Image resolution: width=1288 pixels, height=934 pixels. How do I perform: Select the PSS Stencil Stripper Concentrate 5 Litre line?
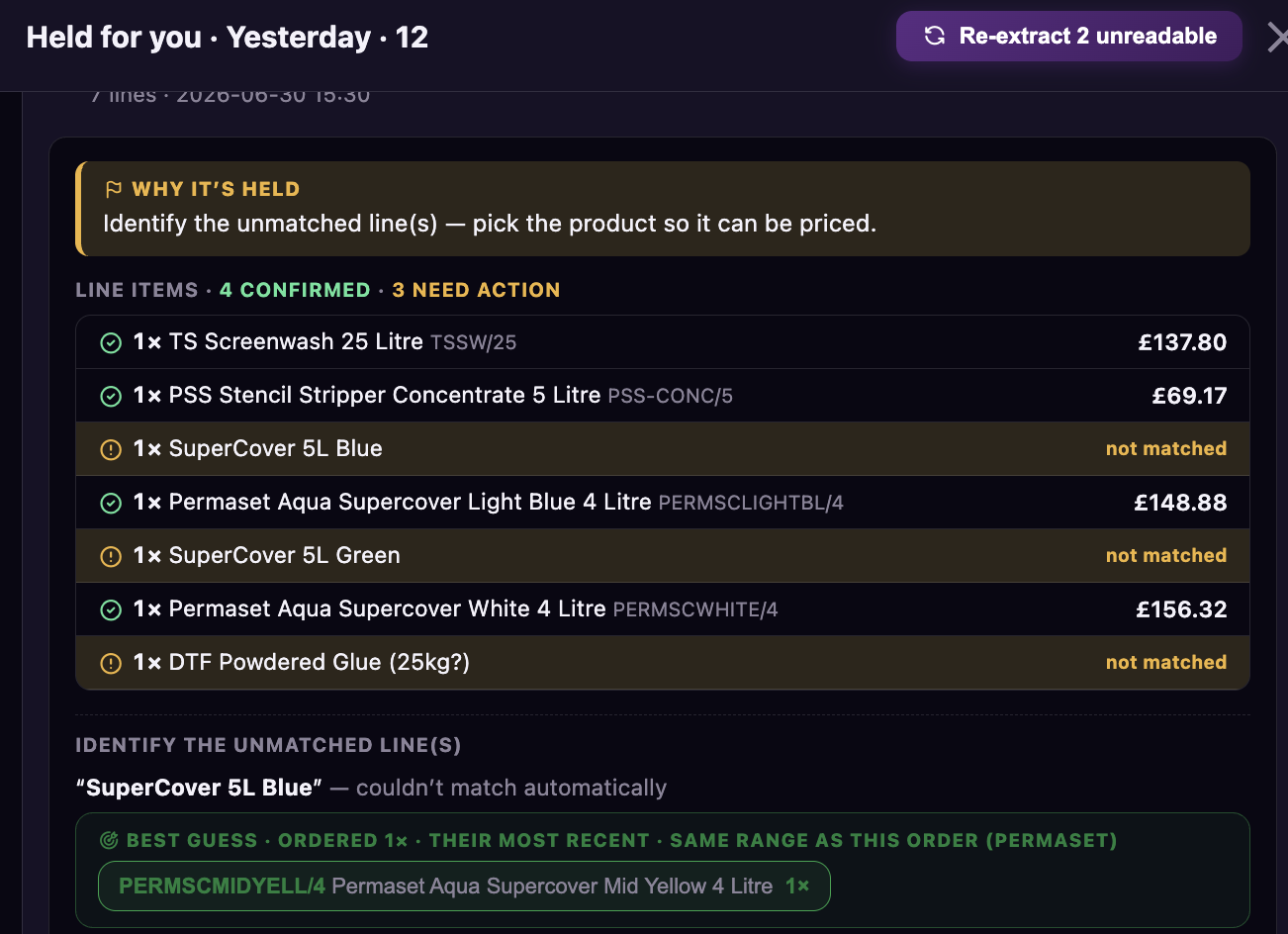[663, 396]
